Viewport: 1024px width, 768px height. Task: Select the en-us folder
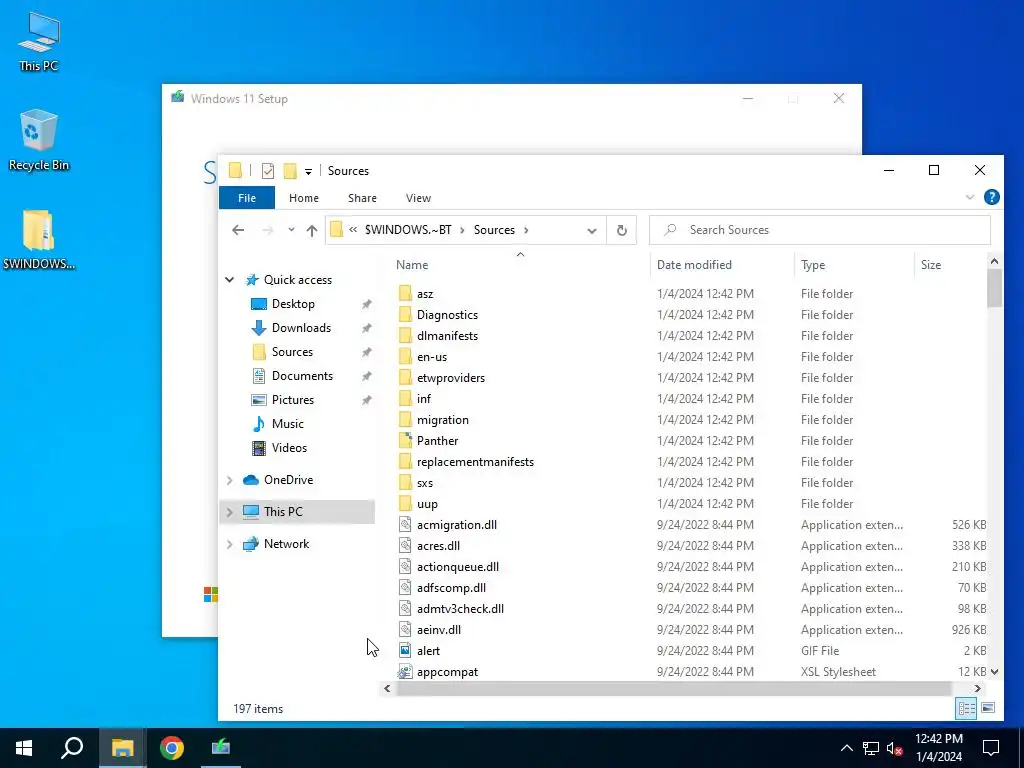click(432, 357)
